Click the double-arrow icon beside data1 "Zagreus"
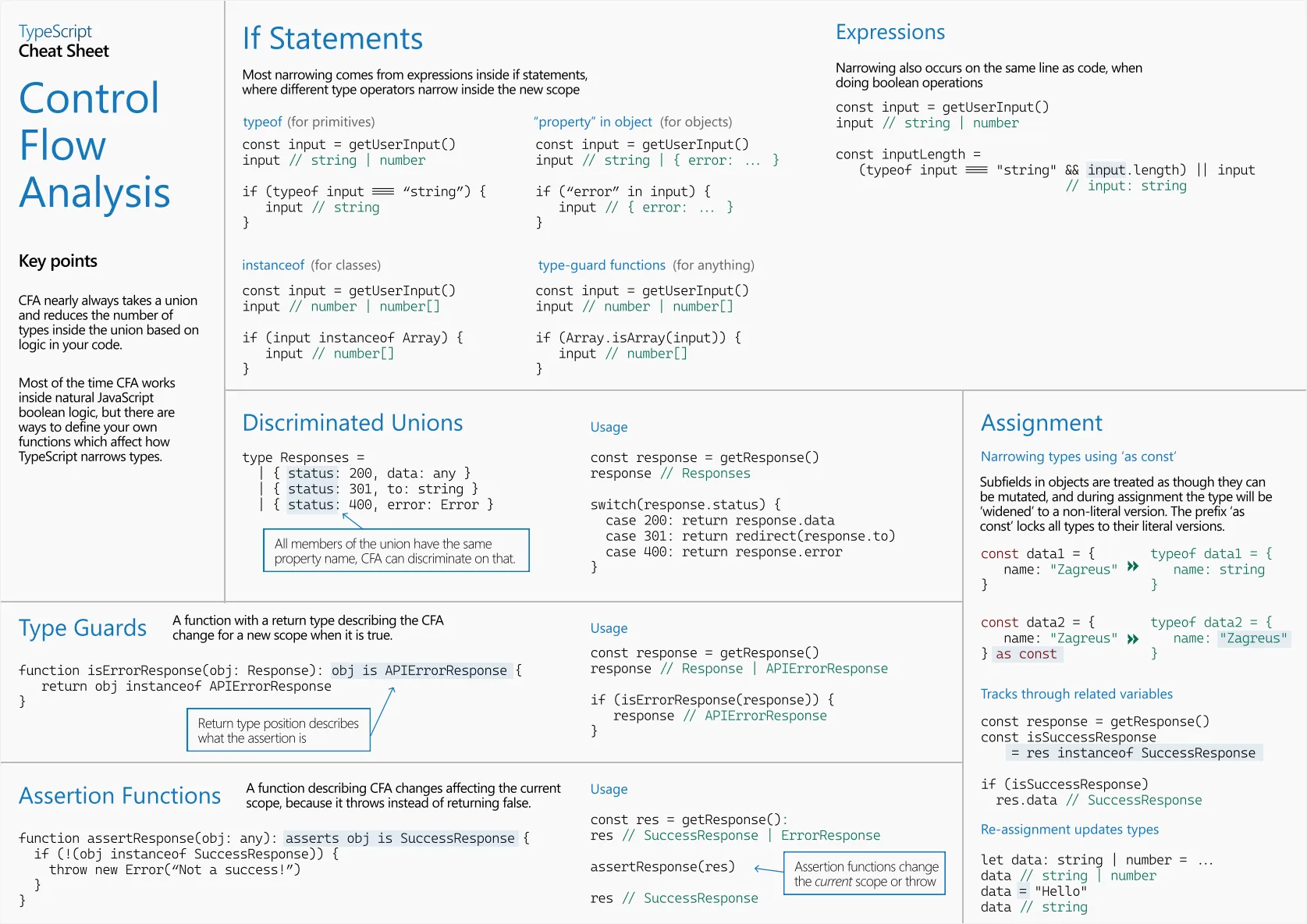The width and height of the screenshot is (1307, 924). click(x=1133, y=567)
